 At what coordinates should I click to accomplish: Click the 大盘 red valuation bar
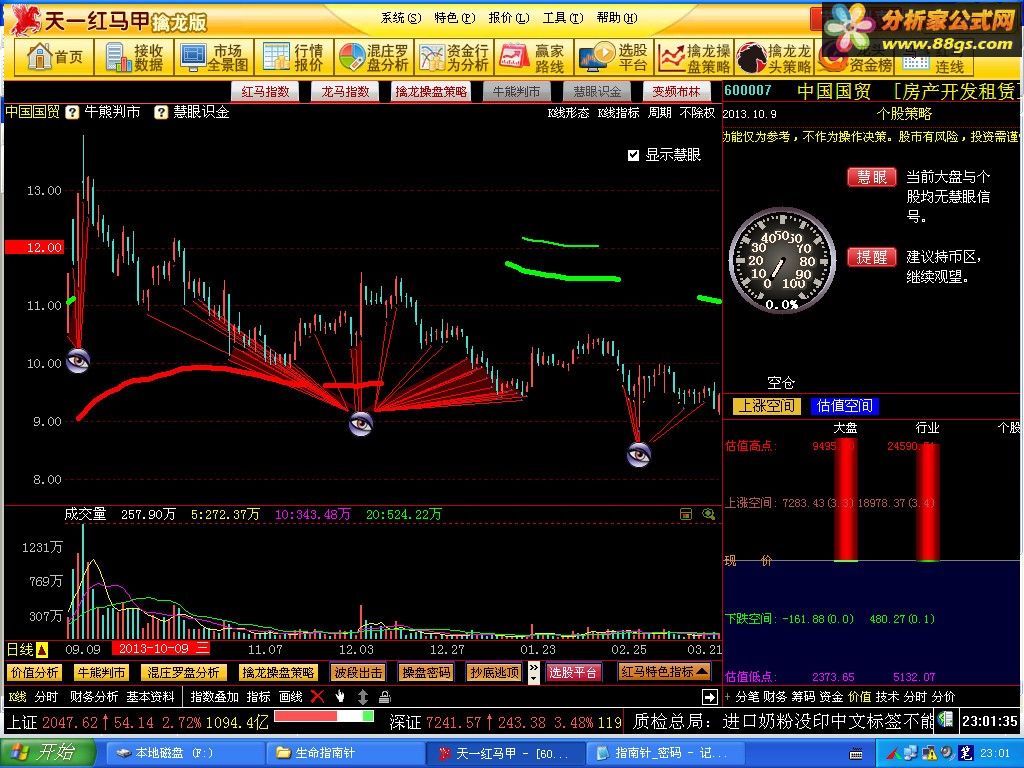tap(846, 500)
